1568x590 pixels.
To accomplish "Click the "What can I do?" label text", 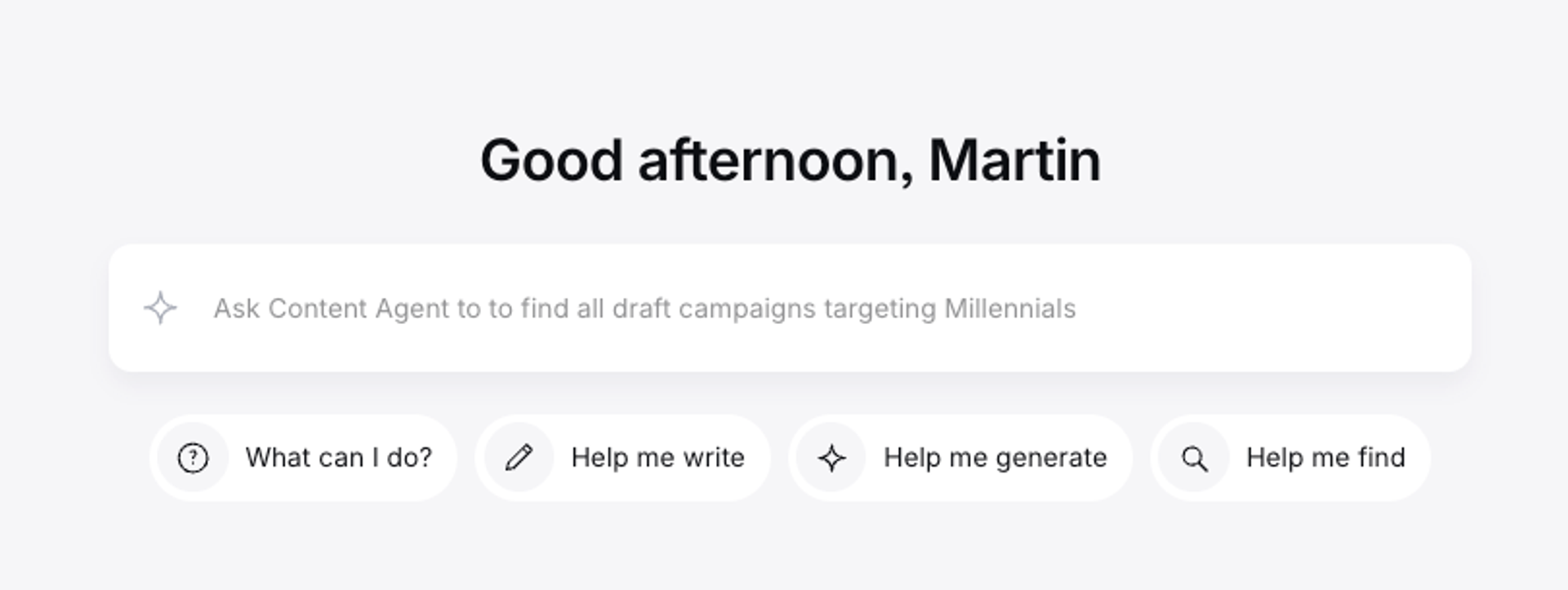I will 340,458.
